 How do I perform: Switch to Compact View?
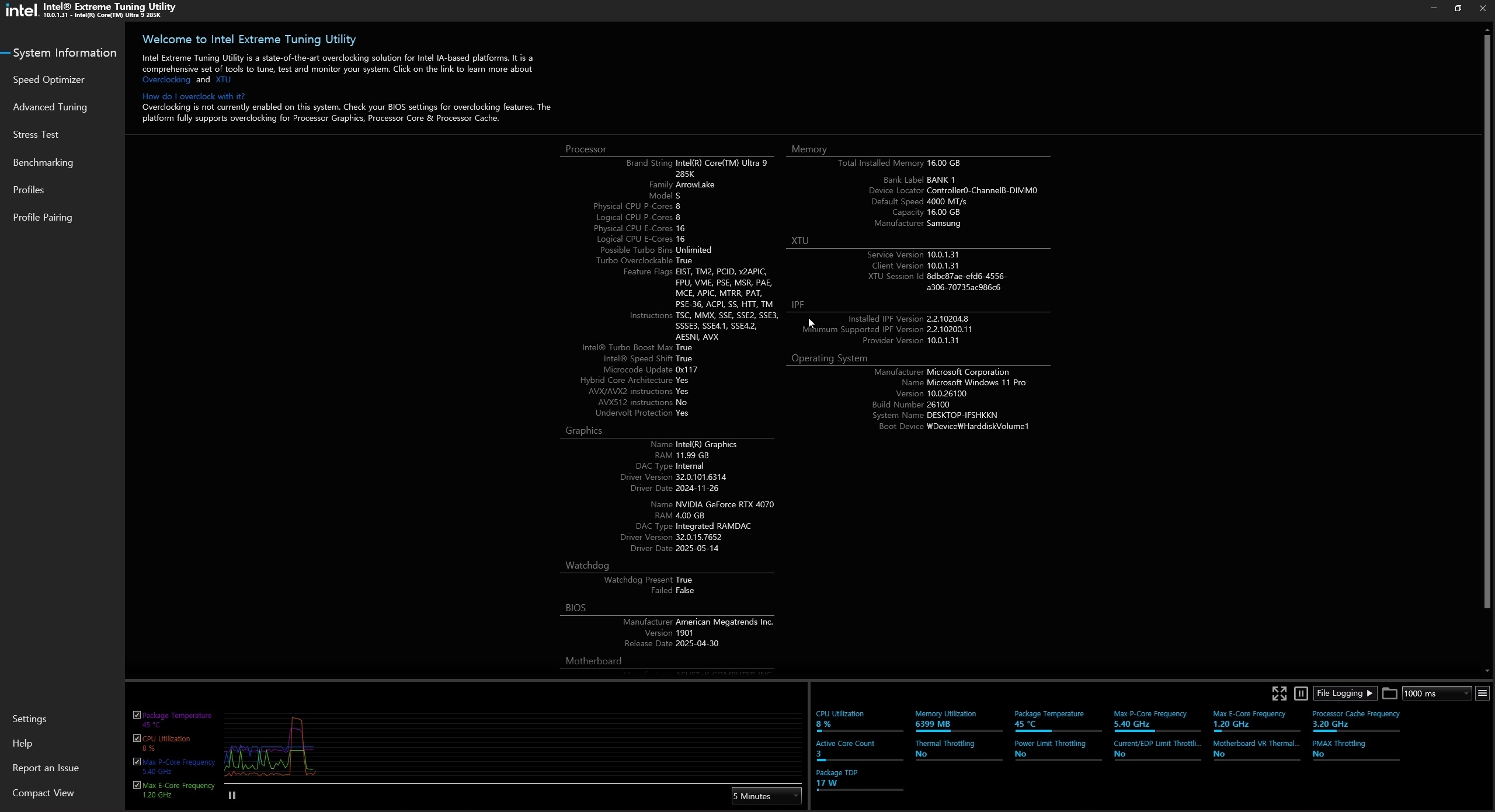click(43, 793)
